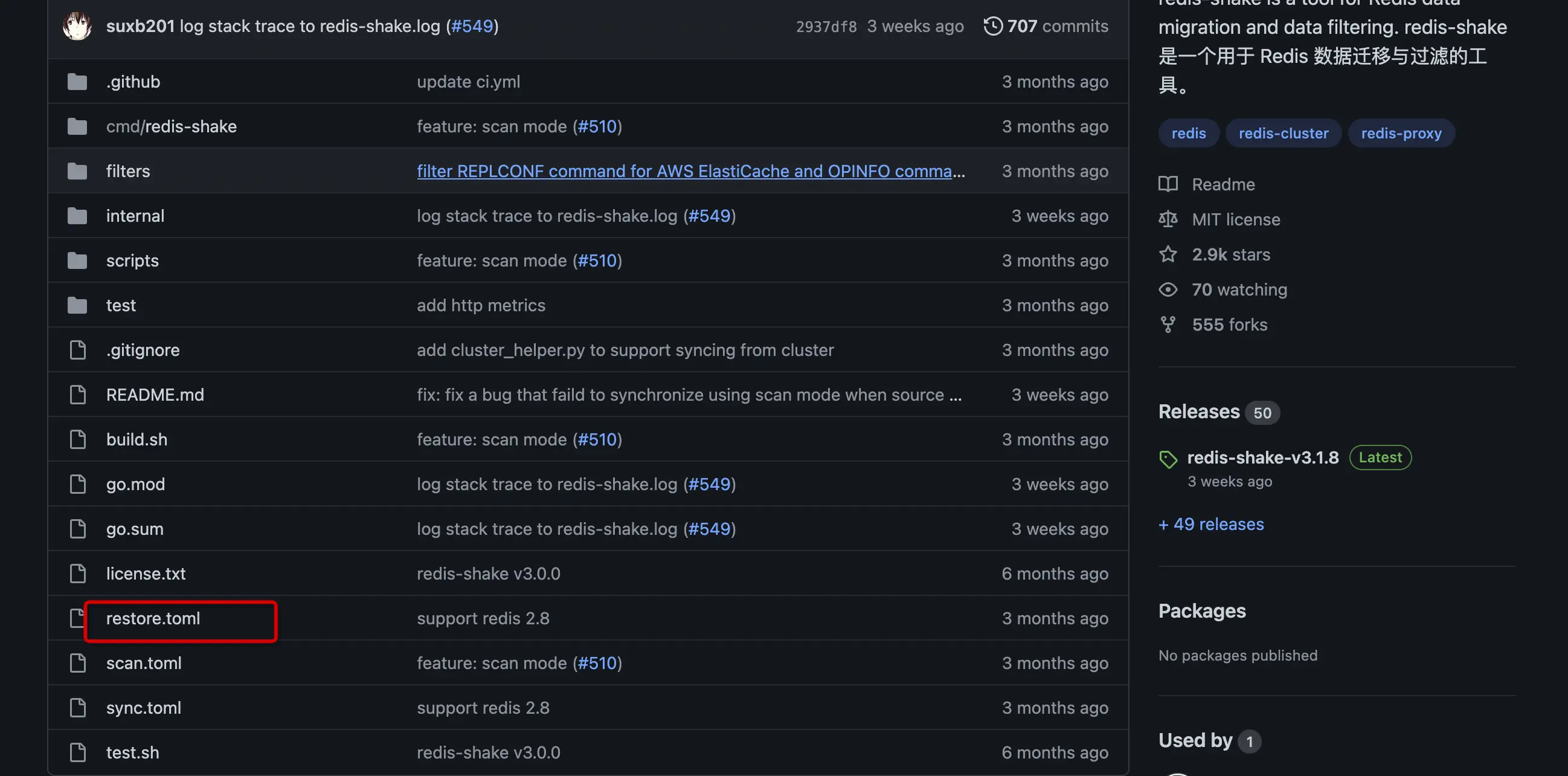Open the internal folder
The width and height of the screenshot is (1568, 776).
[x=135, y=216]
